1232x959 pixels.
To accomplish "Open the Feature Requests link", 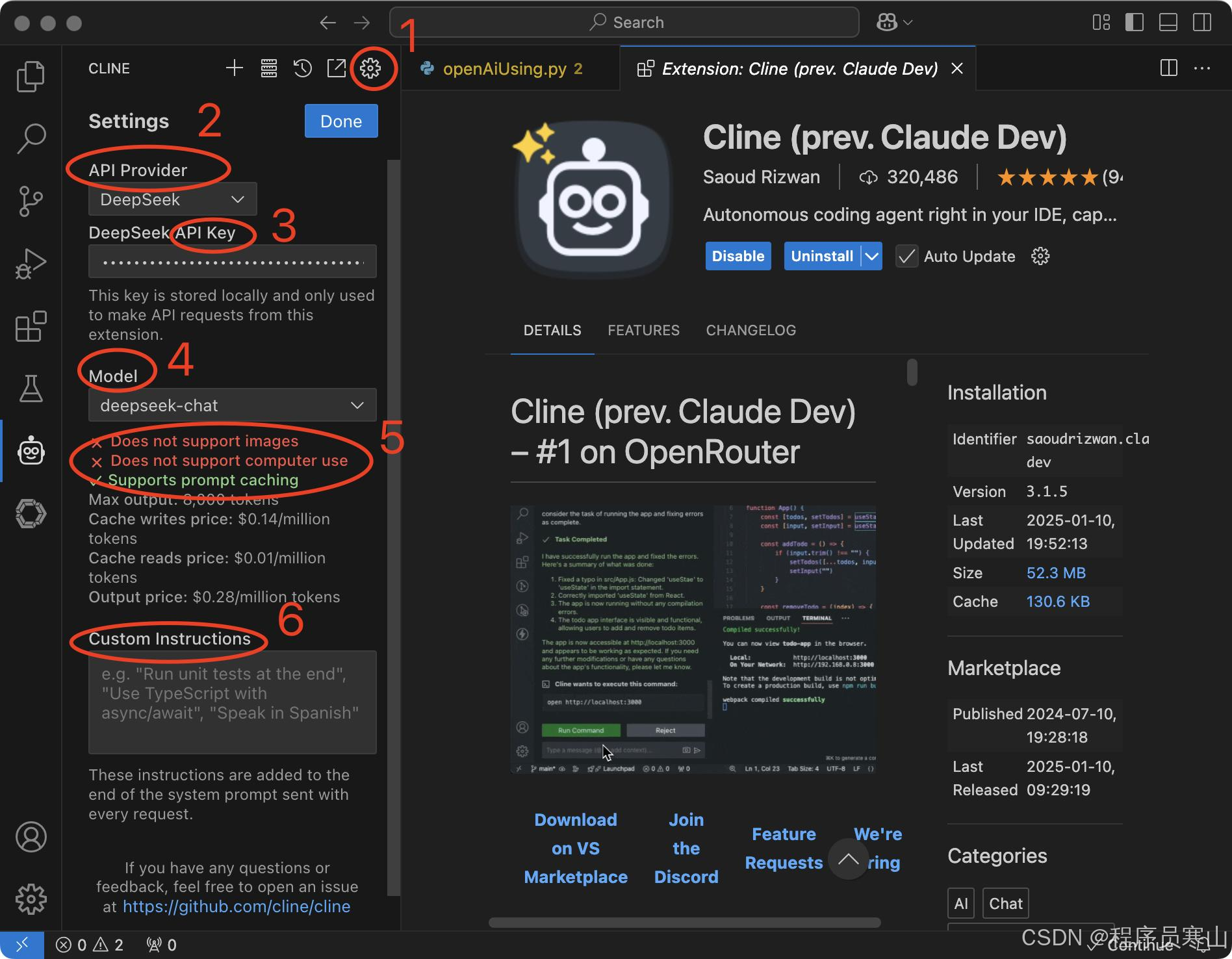I will pos(784,849).
